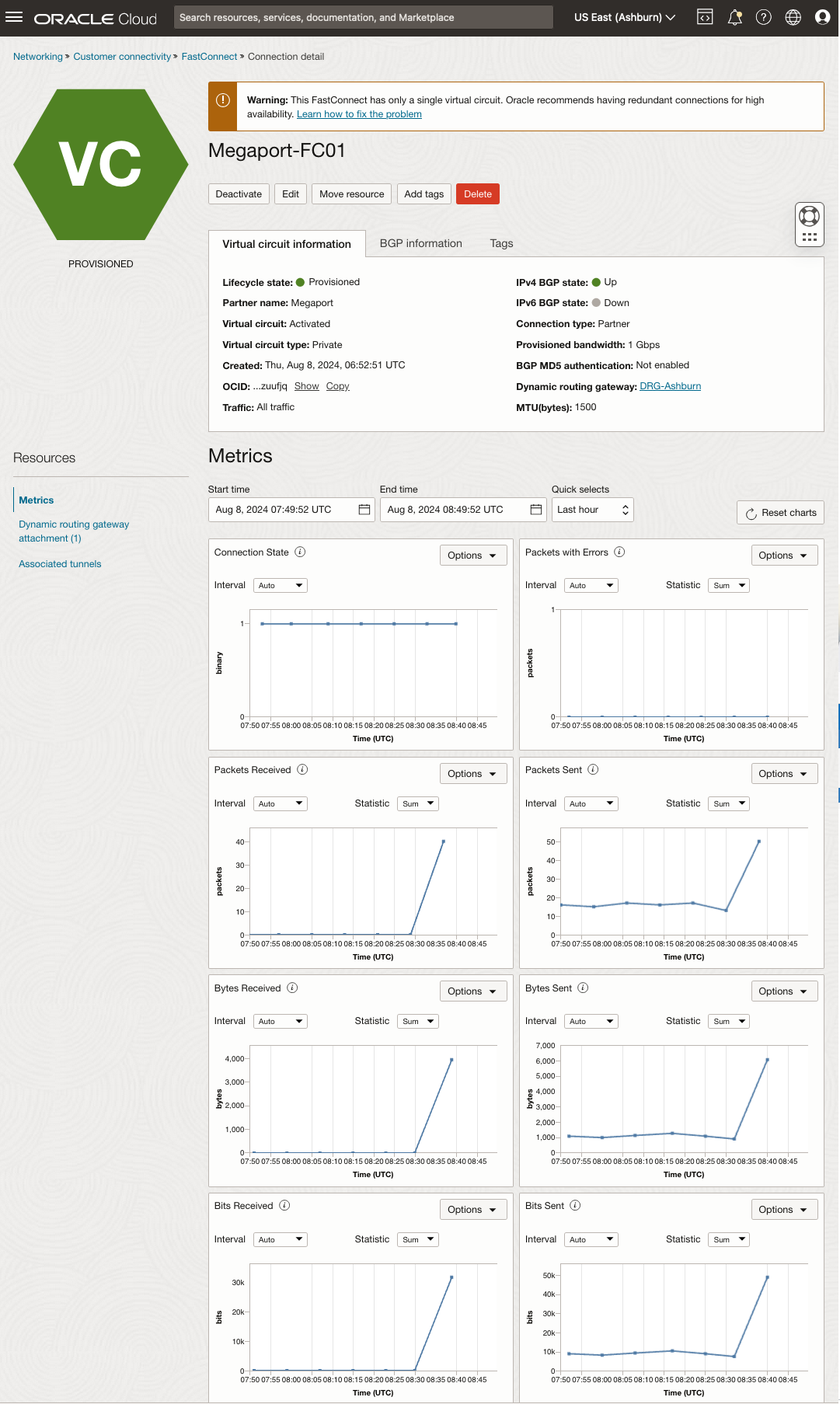Open language globe icon
Viewport: 840px width, 1404px height.
tap(793, 17)
